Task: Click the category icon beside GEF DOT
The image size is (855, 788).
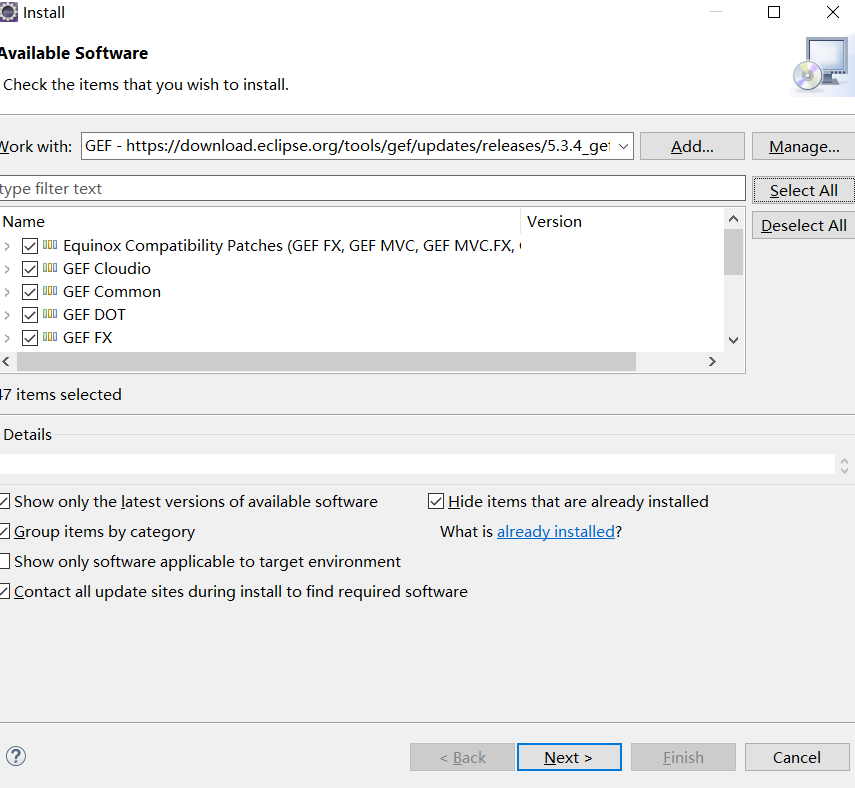Action: pyautogui.click(x=50, y=314)
